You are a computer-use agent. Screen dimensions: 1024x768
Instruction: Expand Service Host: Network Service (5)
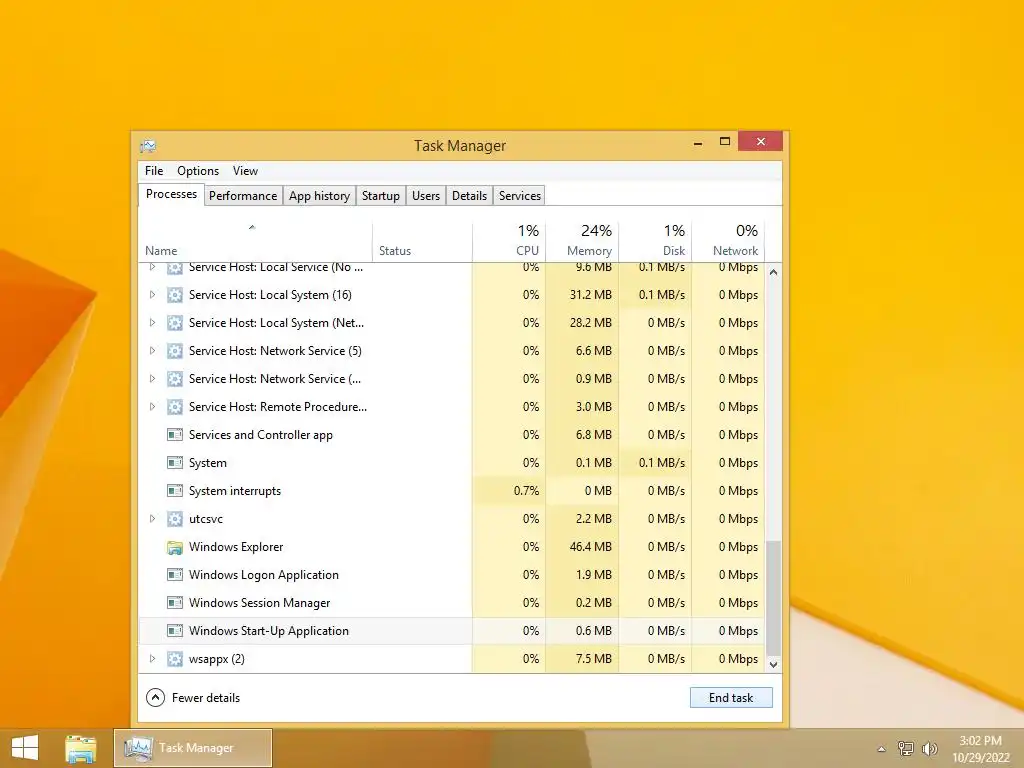point(152,351)
